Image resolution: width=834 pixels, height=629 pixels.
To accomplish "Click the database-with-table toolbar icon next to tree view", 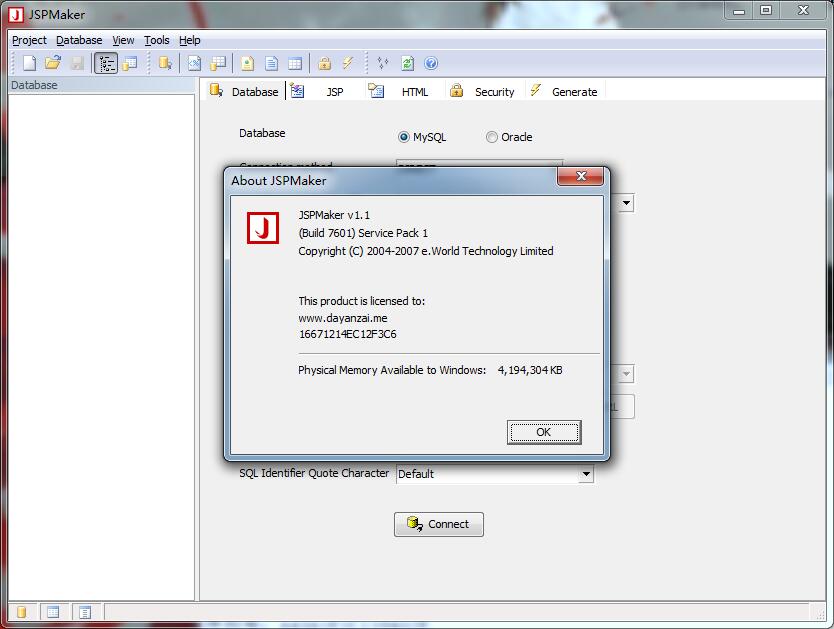I will 130,63.
